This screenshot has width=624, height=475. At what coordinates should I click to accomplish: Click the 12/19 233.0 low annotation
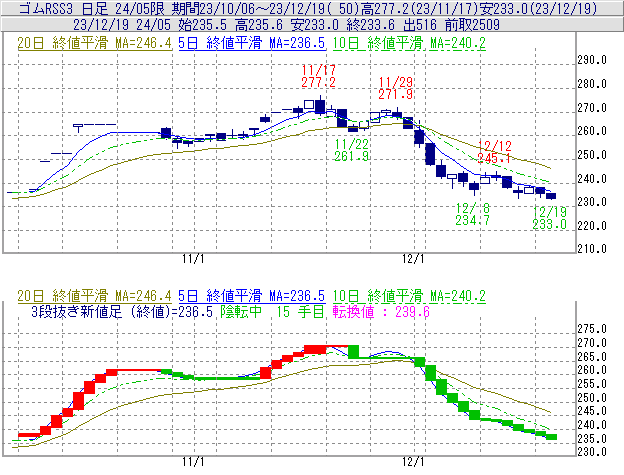tap(550, 218)
